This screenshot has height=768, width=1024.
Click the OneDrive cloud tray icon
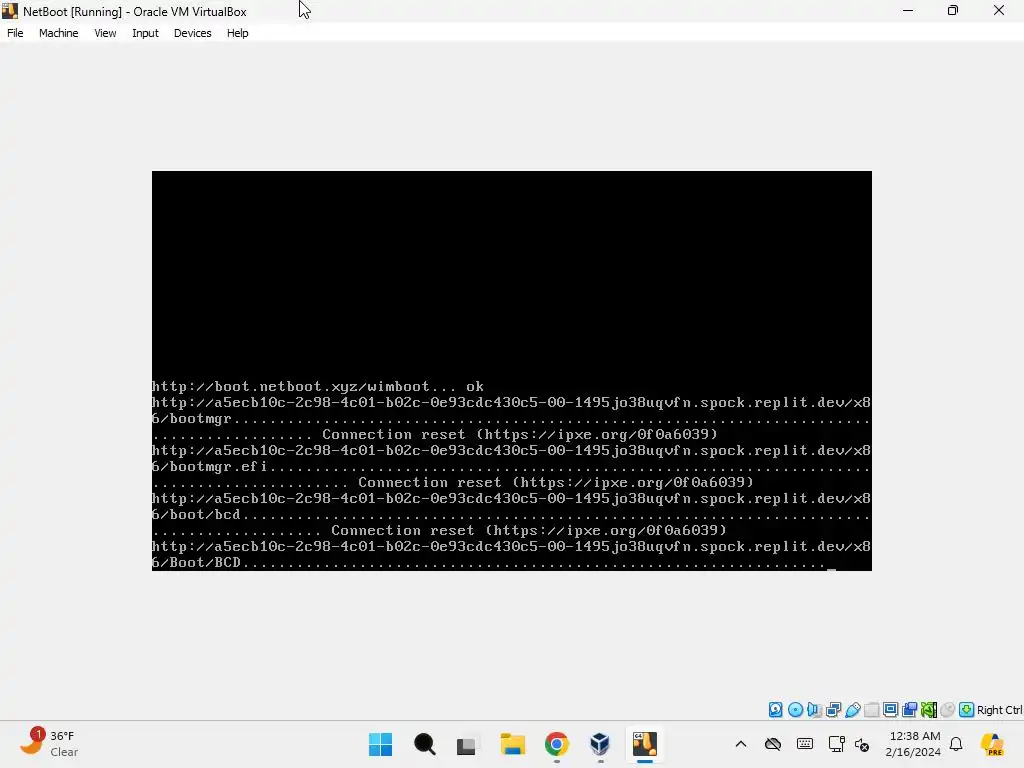point(773,744)
